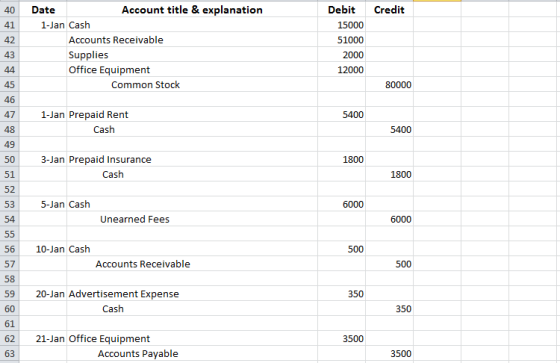Select the 1800 credit in row 51
Image resolution: width=560 pixels, height=363 pixels.
(x=389, y=174)
